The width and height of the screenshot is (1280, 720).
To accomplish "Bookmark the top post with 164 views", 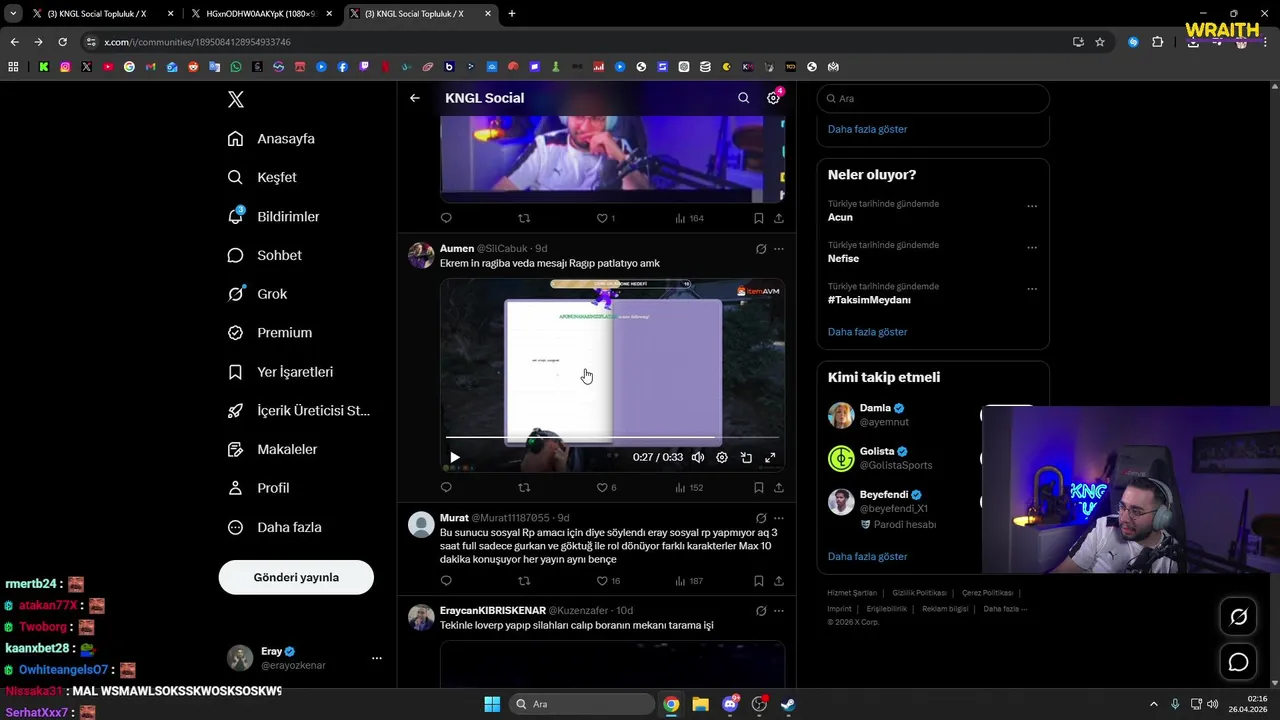I will (759, 218).
